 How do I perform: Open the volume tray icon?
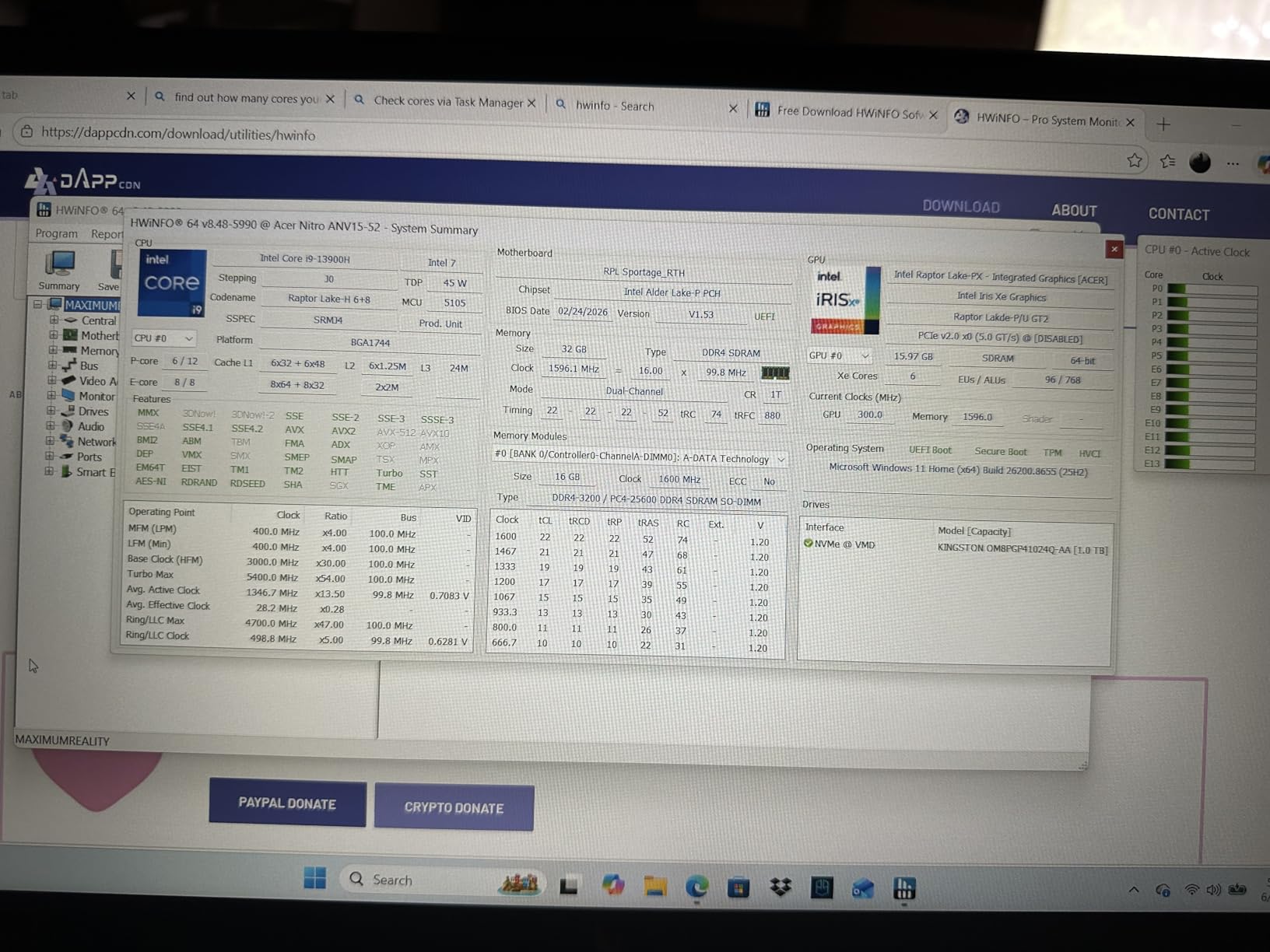click(x=1213, y=889)
